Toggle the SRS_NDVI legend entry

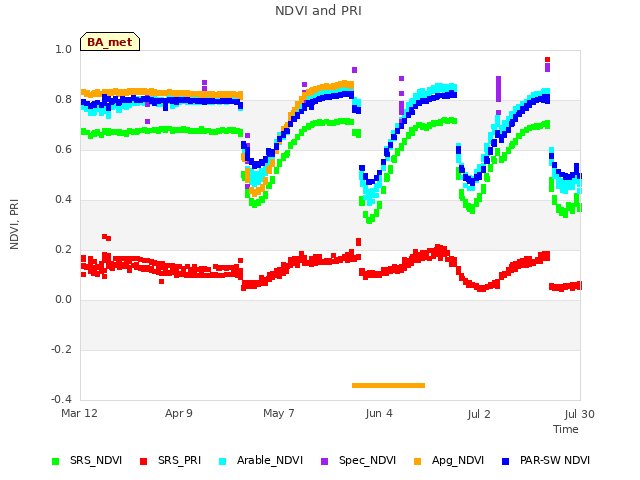[x=87, y=461]
